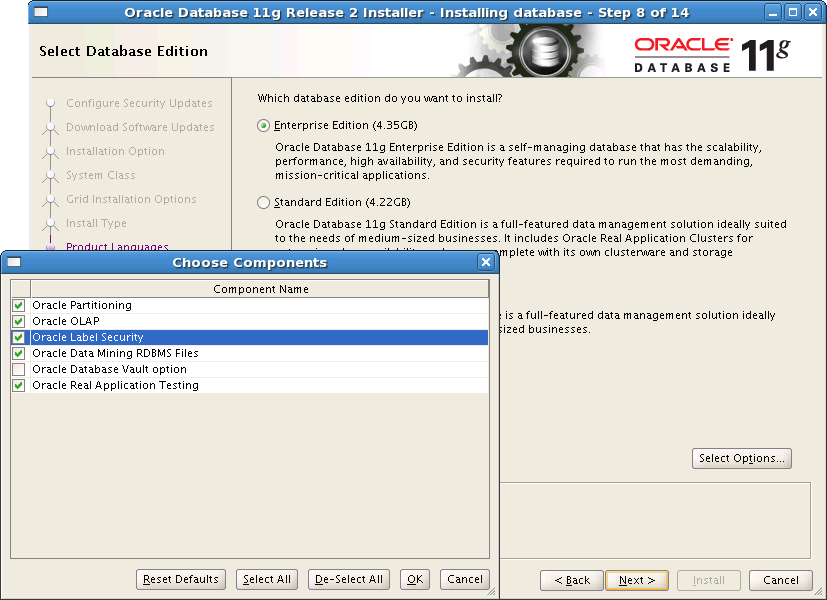Click the Component Name column header
The height and width of the screenshot is (600, 827).
[260, 289]
